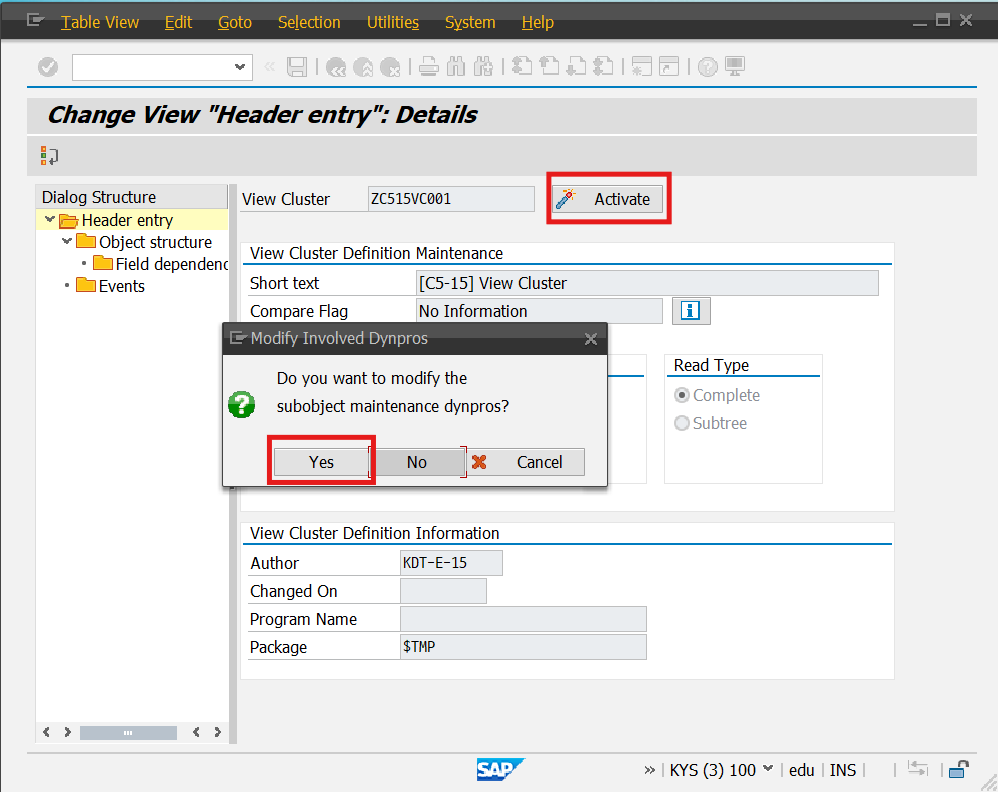Click the Package field $TMP

pyautogui.click(x=523, y=647)
